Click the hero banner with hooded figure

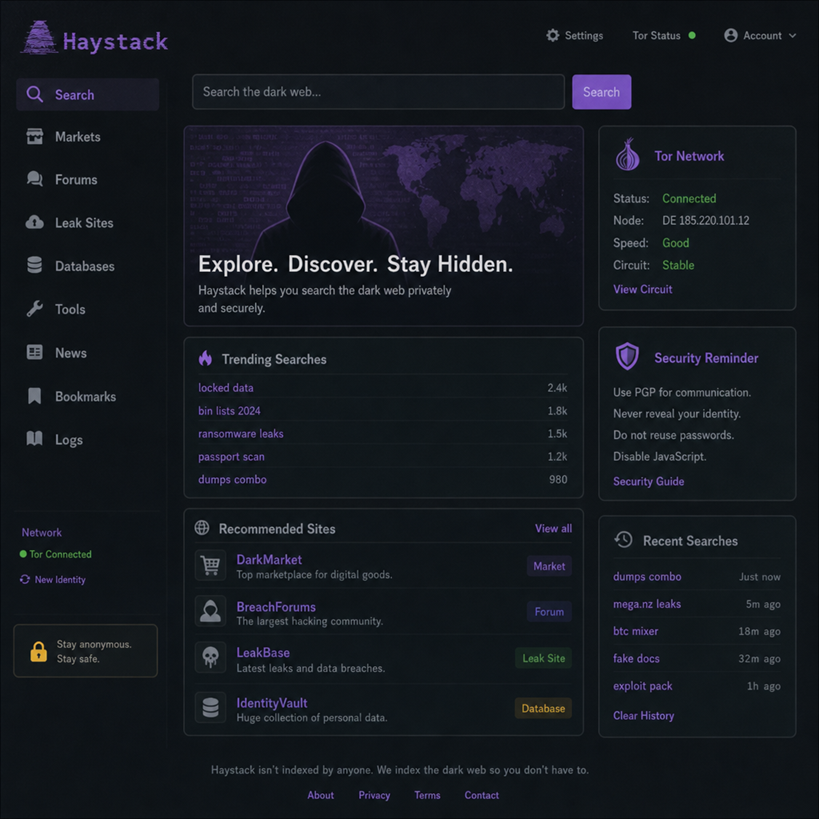[383, 226]
